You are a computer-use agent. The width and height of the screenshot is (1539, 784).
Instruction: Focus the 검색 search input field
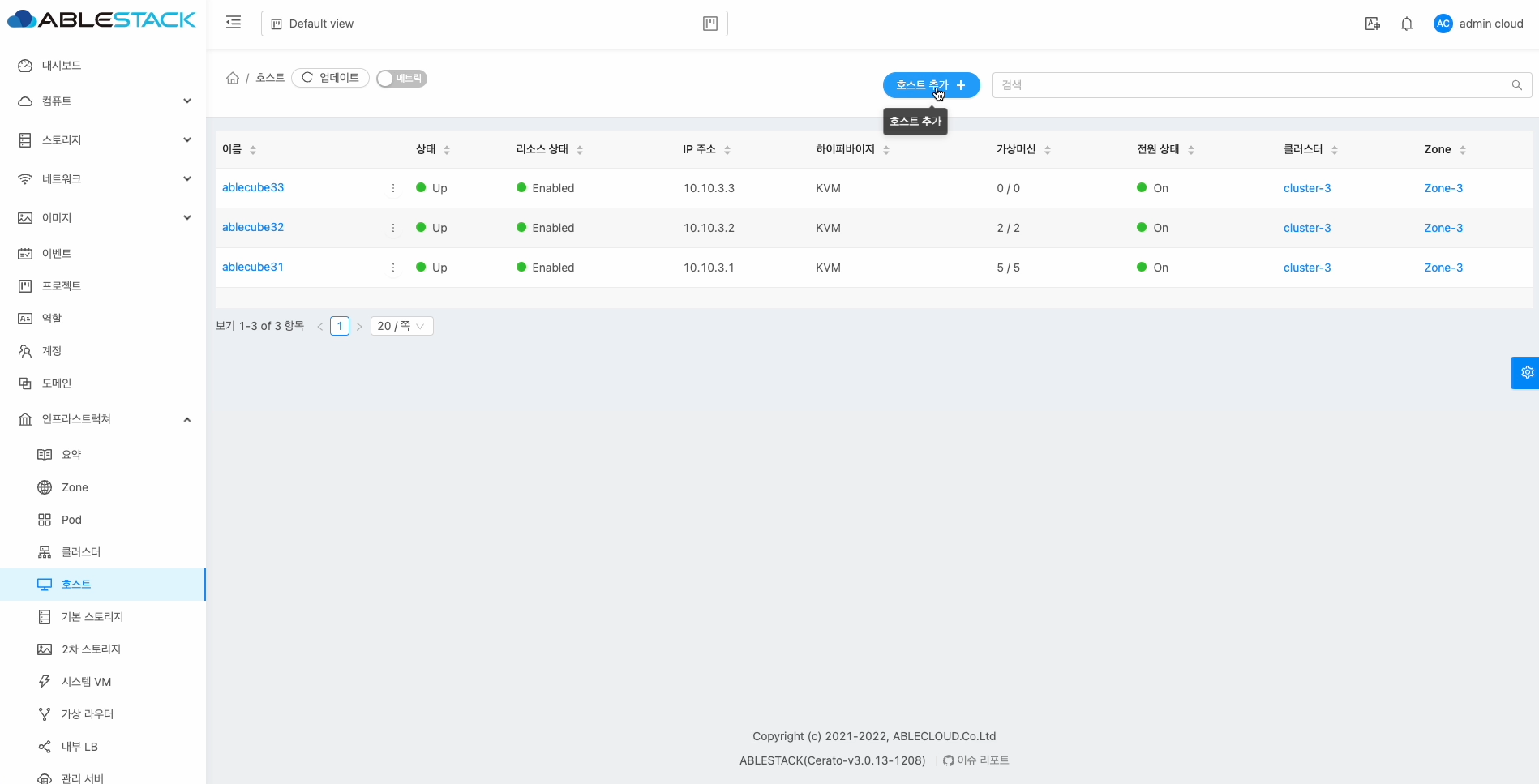coord(1249,85)
